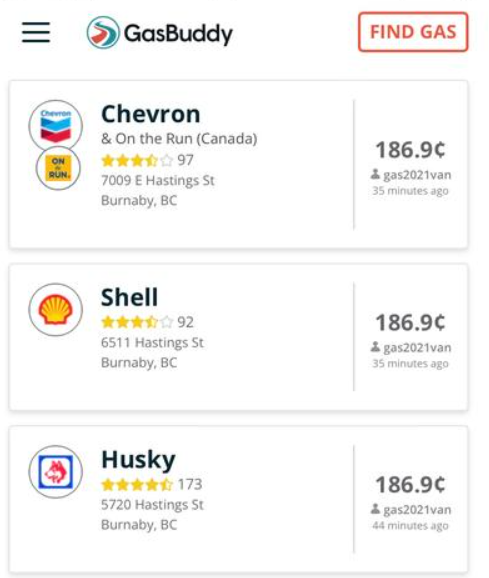Viewport: 489px width, 578px height.
Task: Click the GasBuddy logo icon
Action: (103, 32)
